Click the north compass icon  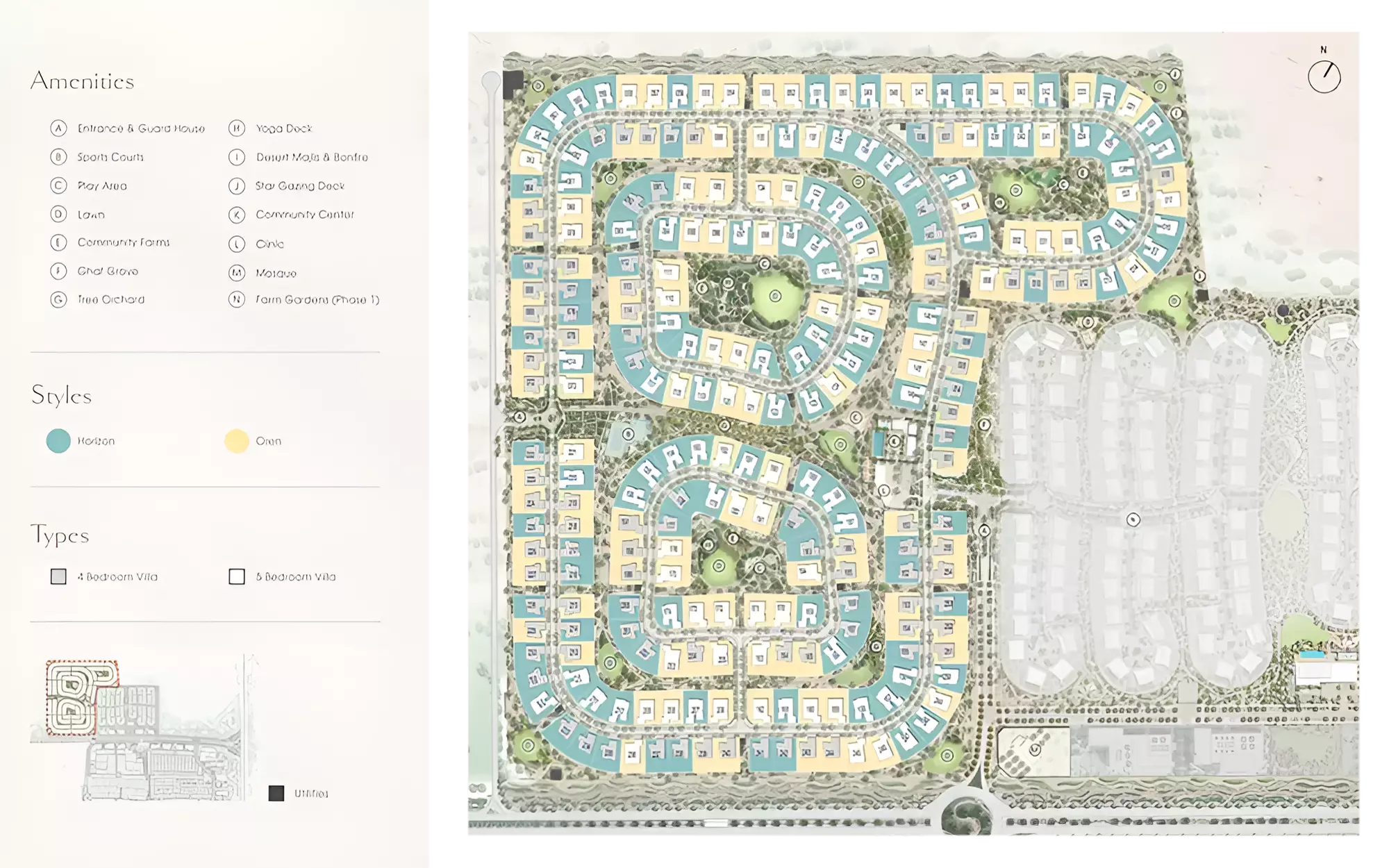click(1324, 76)
